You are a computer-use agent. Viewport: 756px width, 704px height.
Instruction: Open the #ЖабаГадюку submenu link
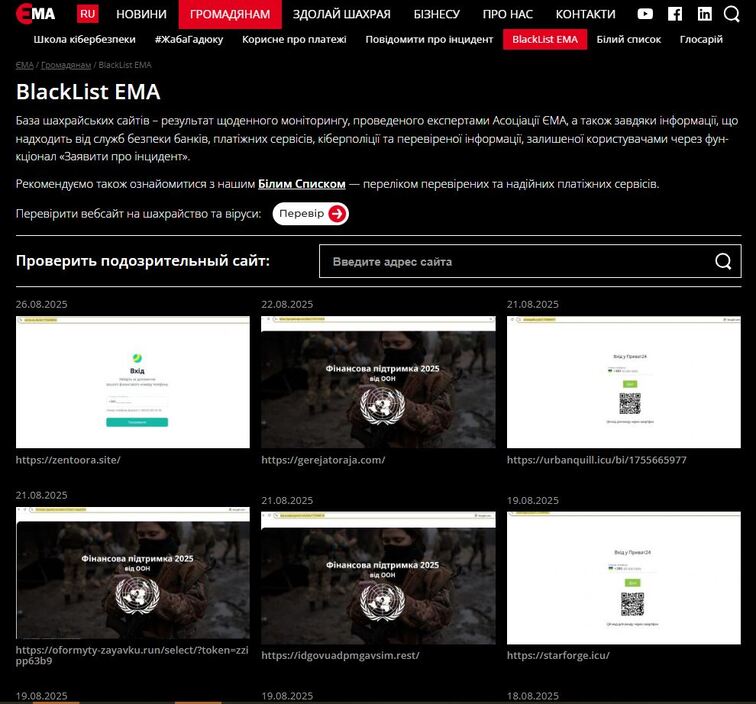pos(189,40)
